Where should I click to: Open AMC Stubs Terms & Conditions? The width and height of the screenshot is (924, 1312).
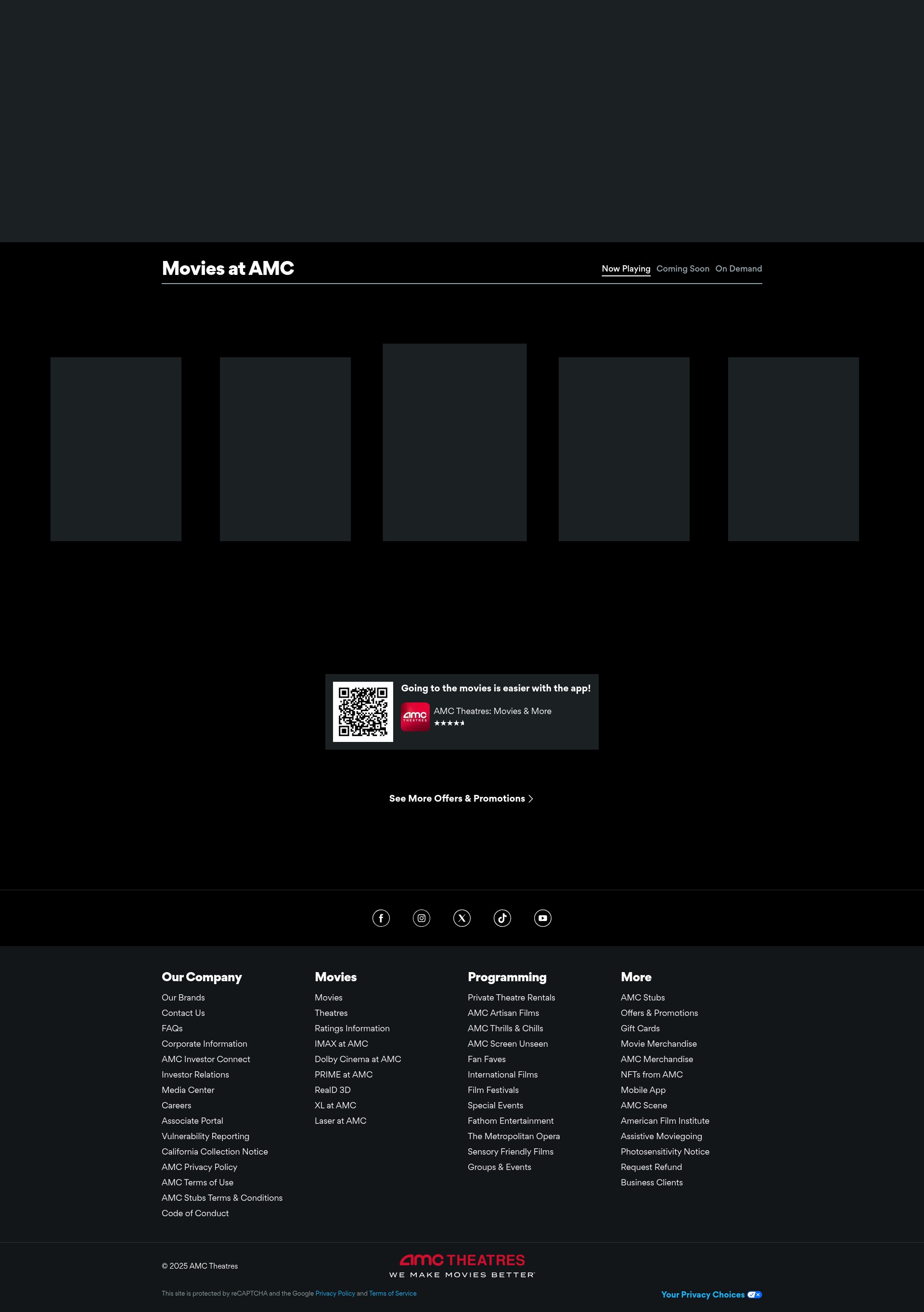pyautogui.click(x=222, y=1198)
